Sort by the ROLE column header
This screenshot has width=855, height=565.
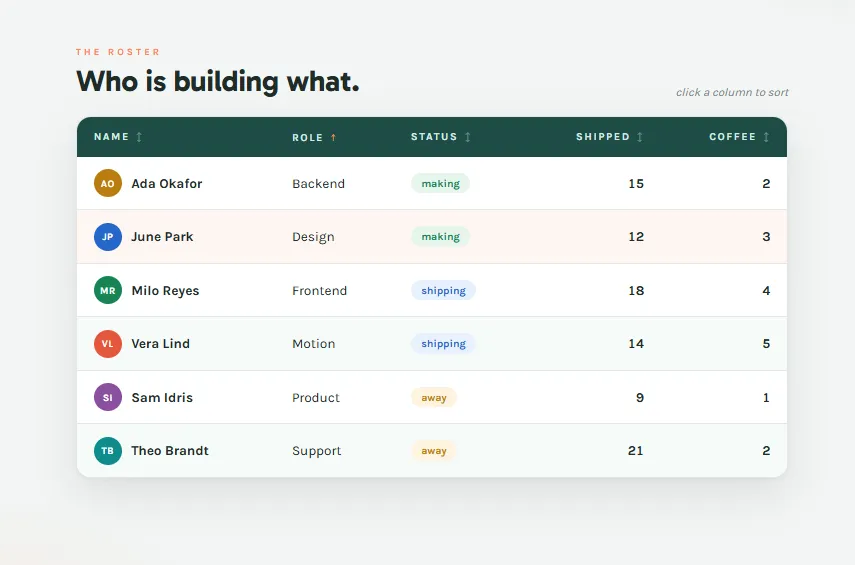(x=314, y=137)
